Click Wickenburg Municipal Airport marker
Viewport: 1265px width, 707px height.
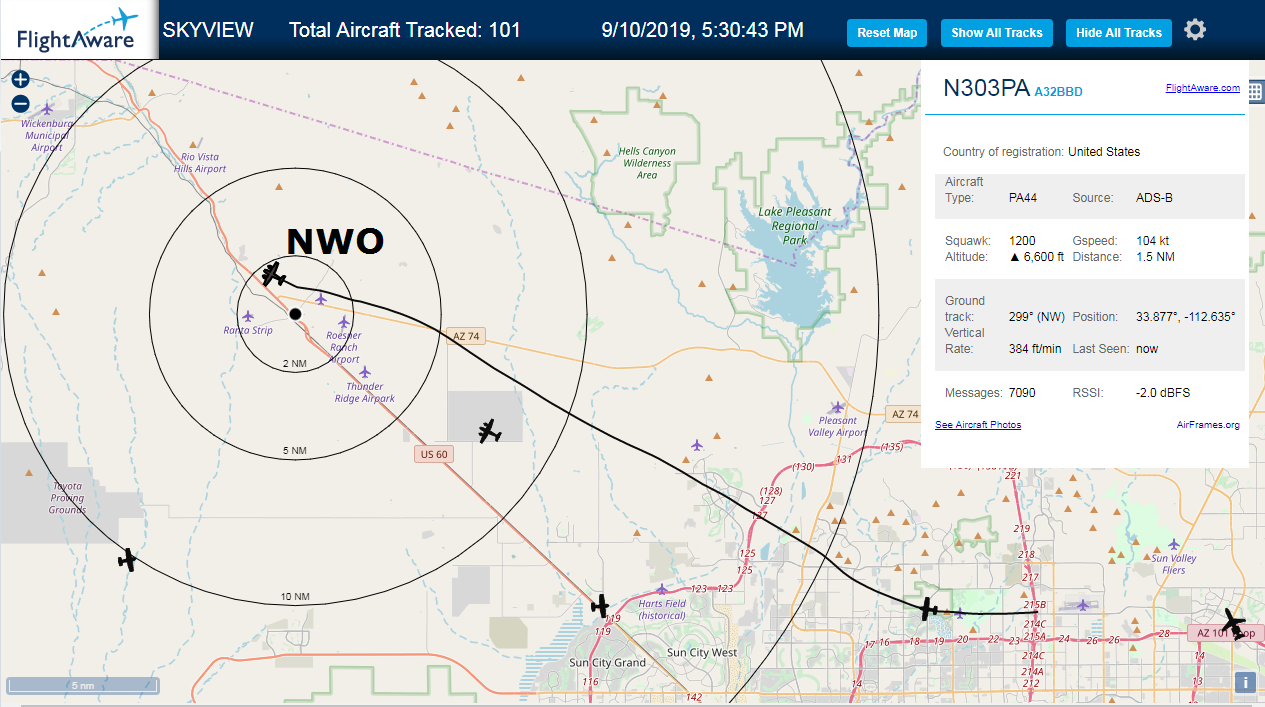47,108
